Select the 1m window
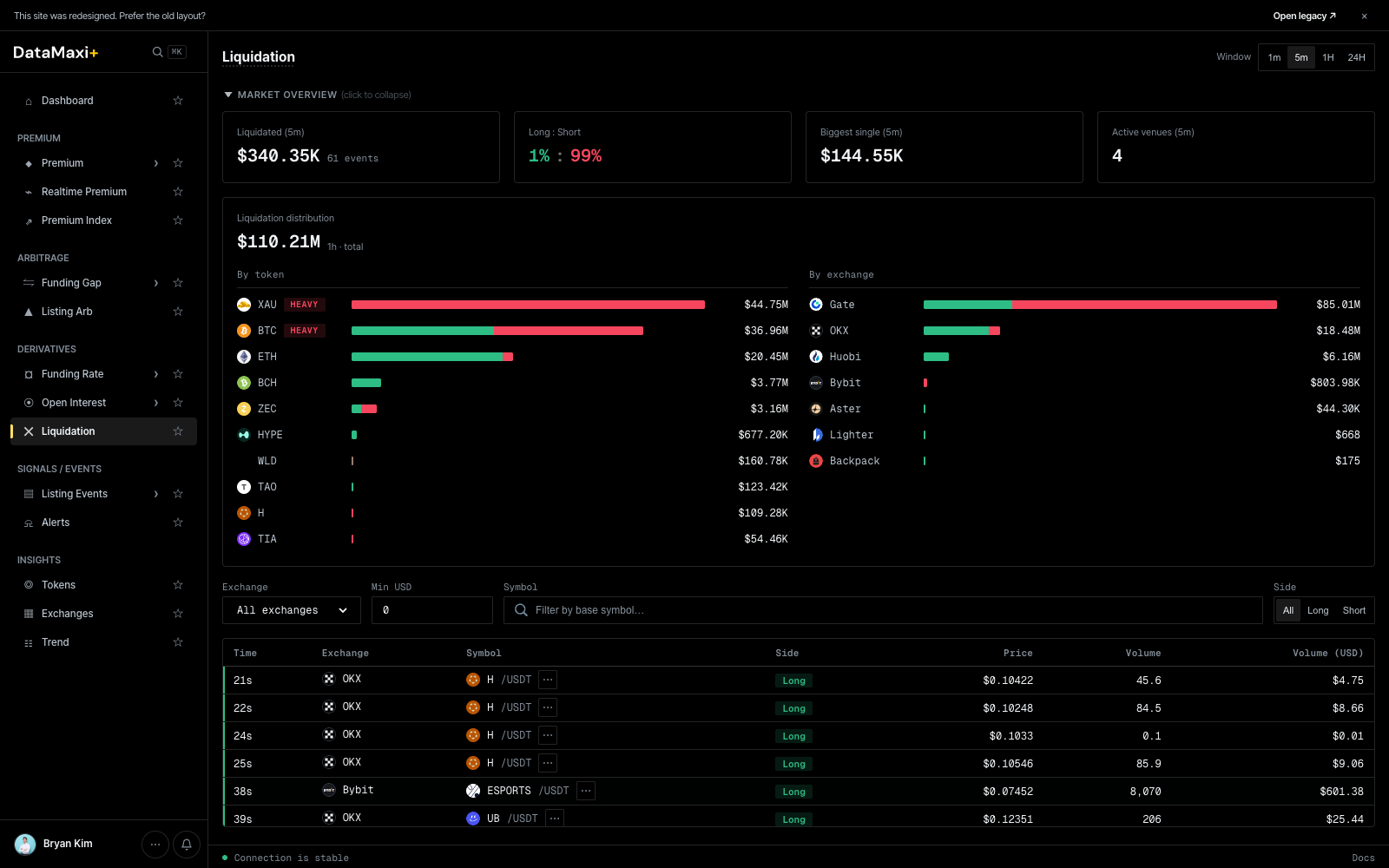Screen dimensions: 1389x868 [x=1274, y=57]
